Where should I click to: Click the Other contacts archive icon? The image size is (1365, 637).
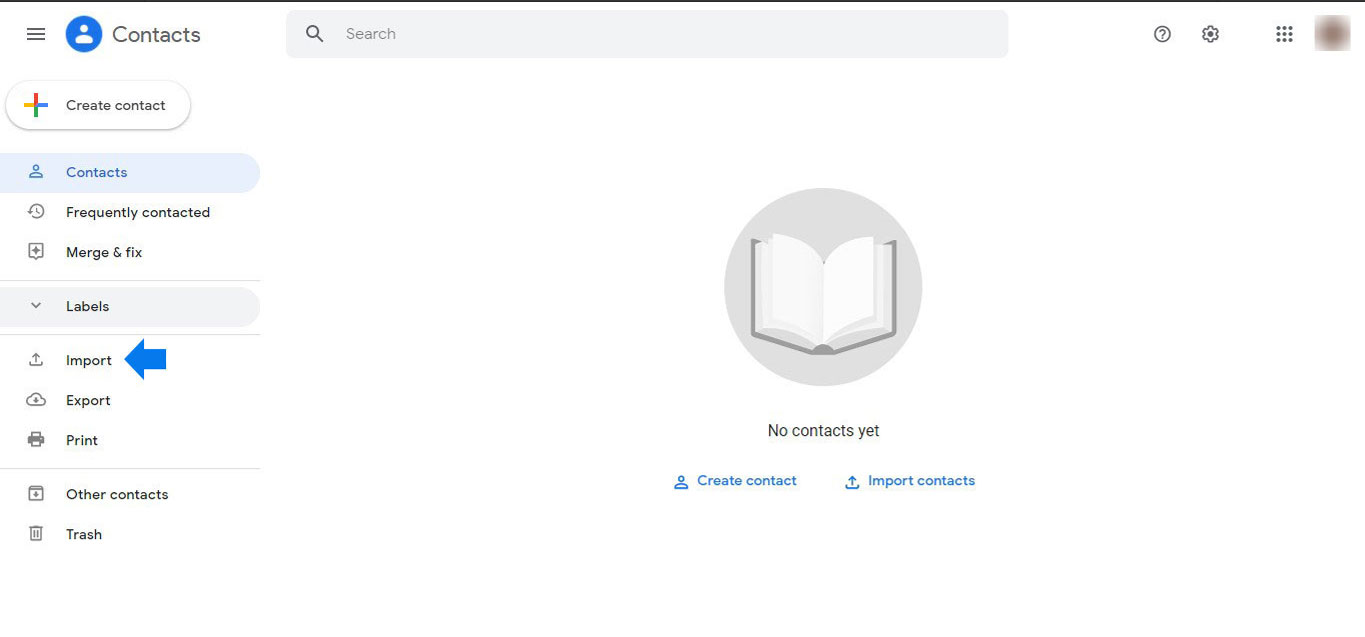tap(36, 494)
